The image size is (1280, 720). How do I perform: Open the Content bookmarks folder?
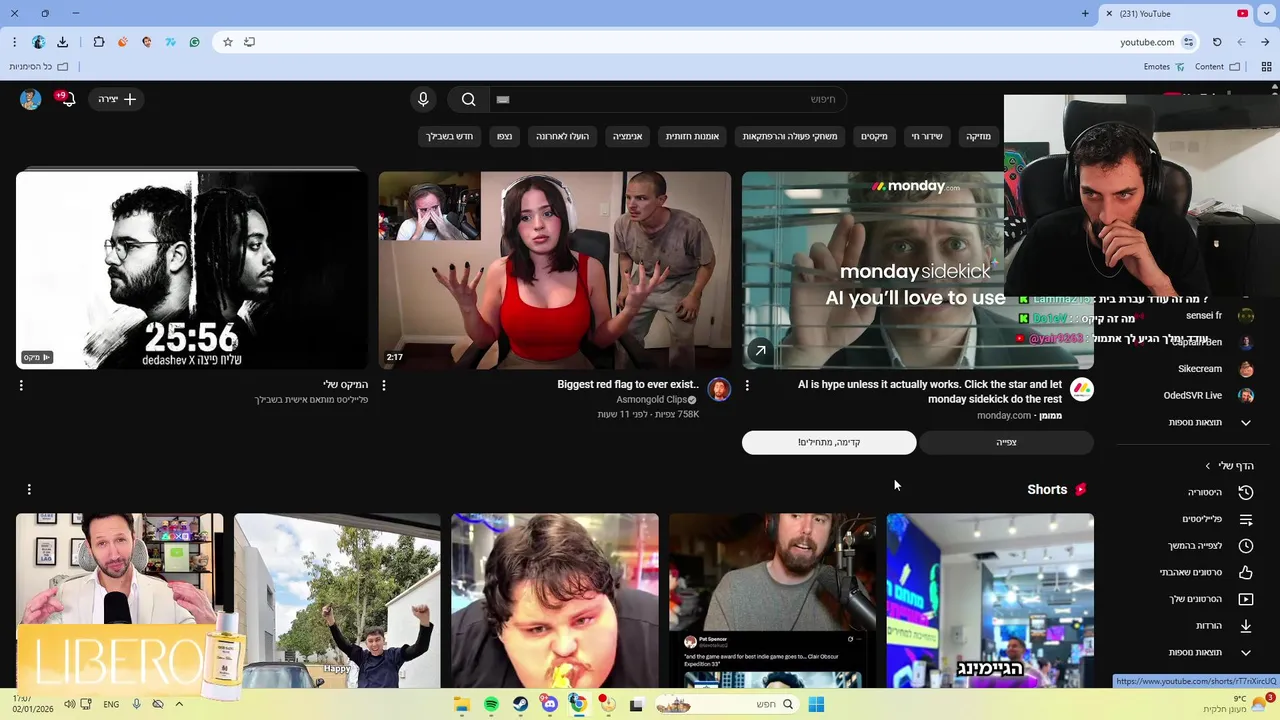[1217, 67]
